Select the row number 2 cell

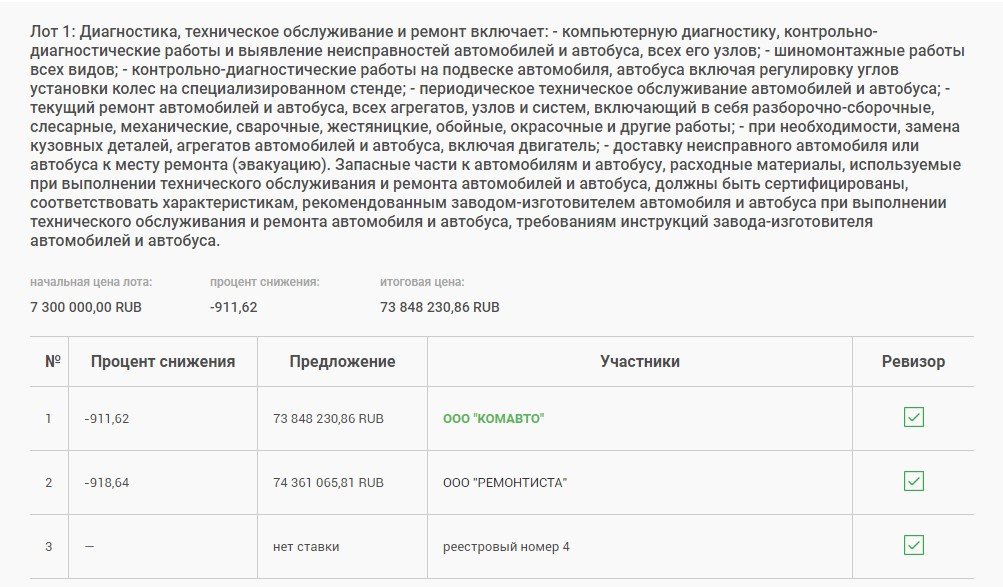pos(48,482)
